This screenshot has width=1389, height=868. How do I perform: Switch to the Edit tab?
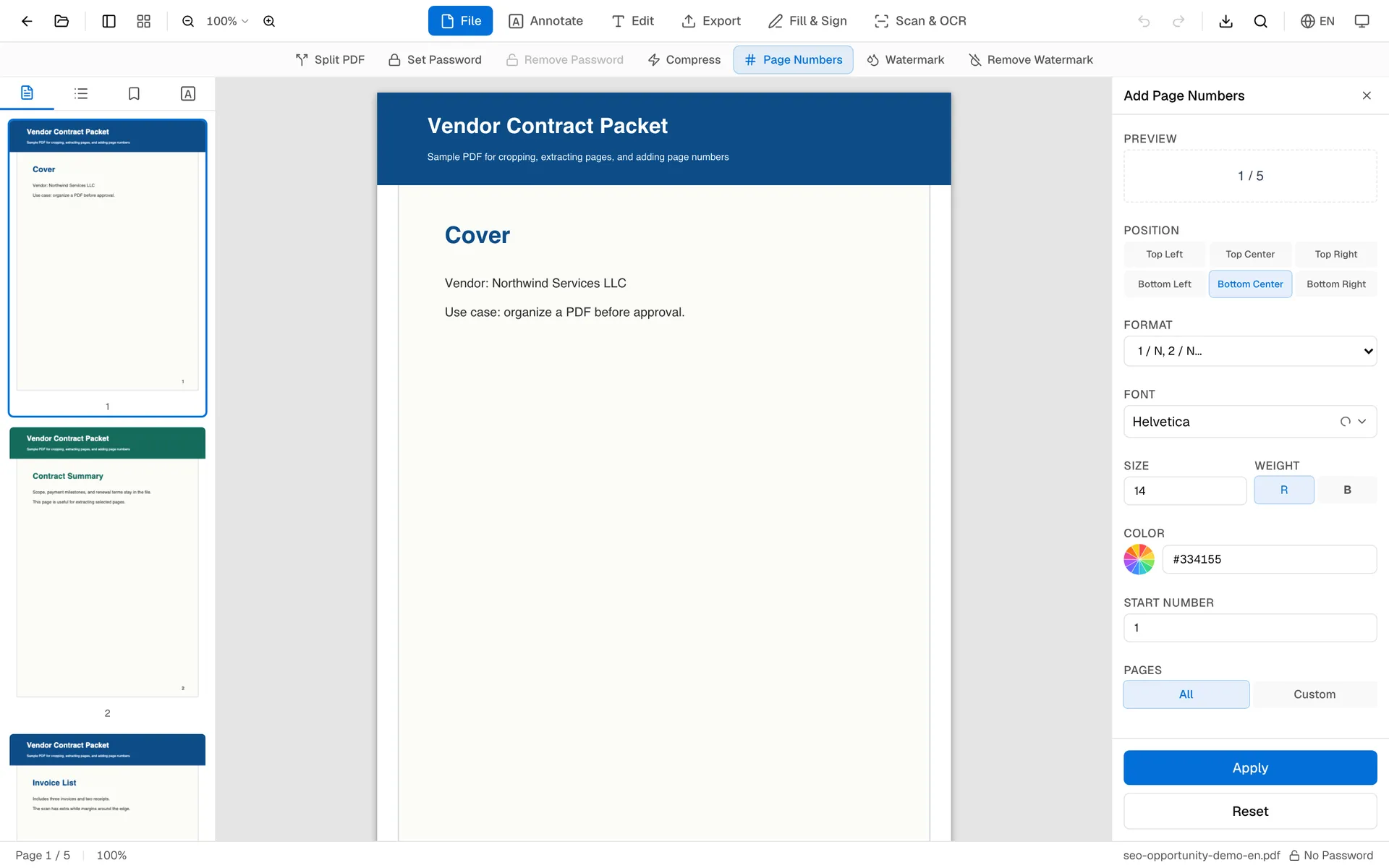pyautogui.click(x=633, y=21)
